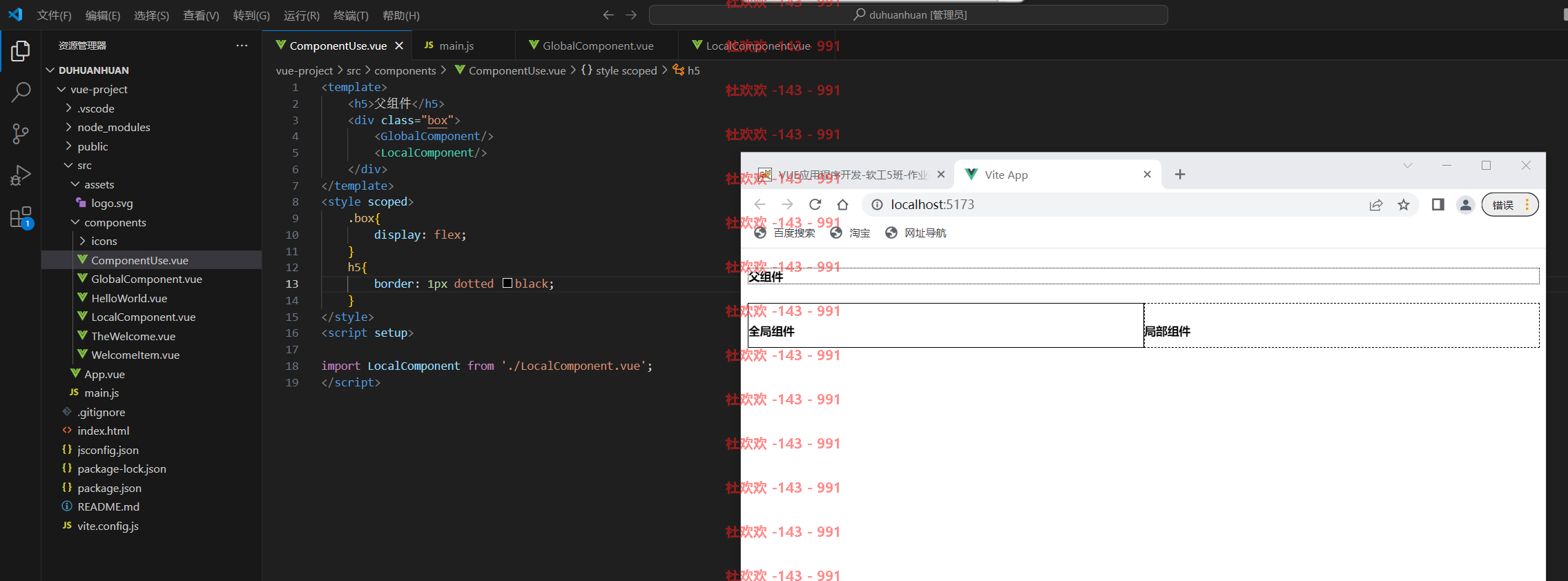Screen dimensions: 1568x581
Task: Click the VS Code logo icon
Action: click(x=15, y=14)
